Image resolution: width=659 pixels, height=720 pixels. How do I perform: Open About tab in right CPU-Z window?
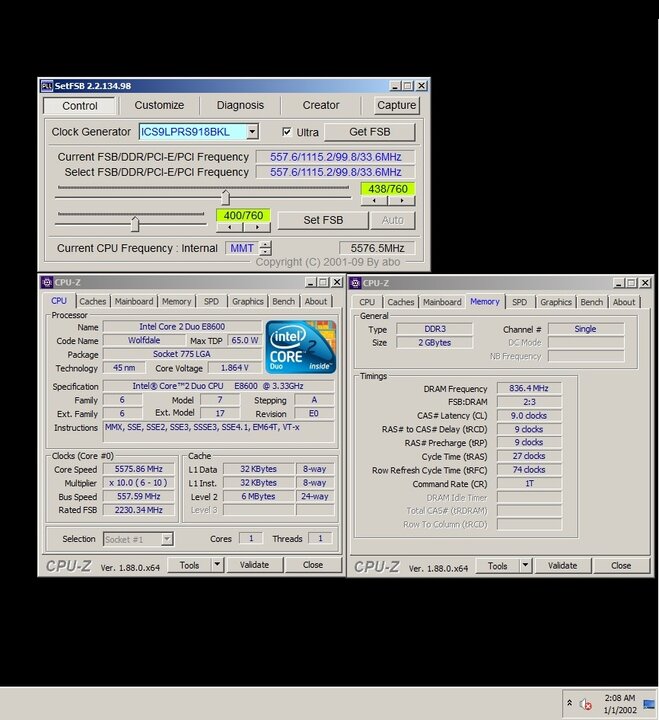[x=624, y=302]
